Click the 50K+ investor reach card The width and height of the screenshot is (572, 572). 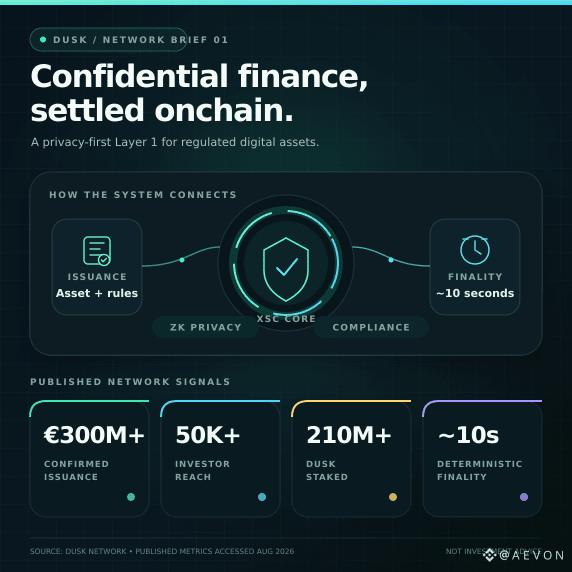(x=220, y=459)
